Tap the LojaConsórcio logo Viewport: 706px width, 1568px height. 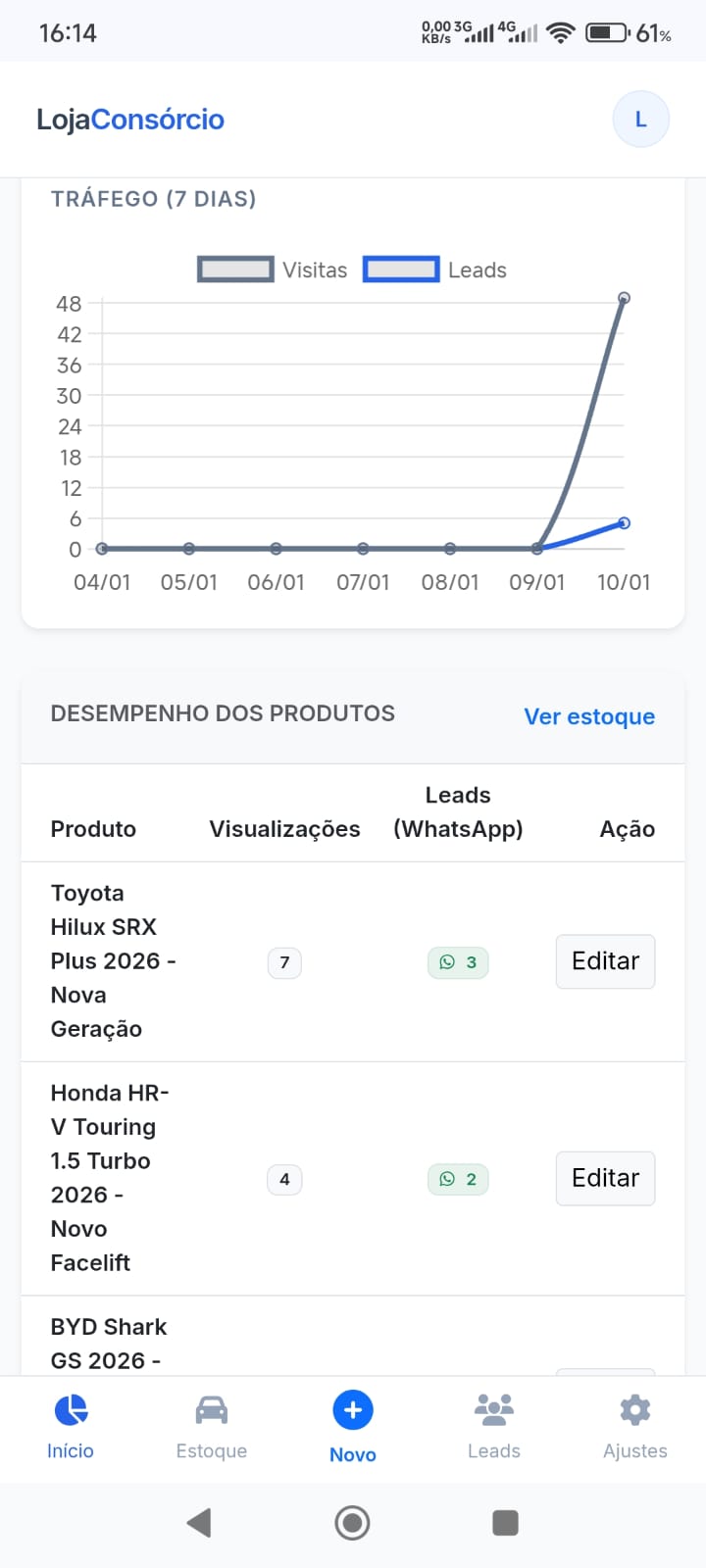[130, 120]
